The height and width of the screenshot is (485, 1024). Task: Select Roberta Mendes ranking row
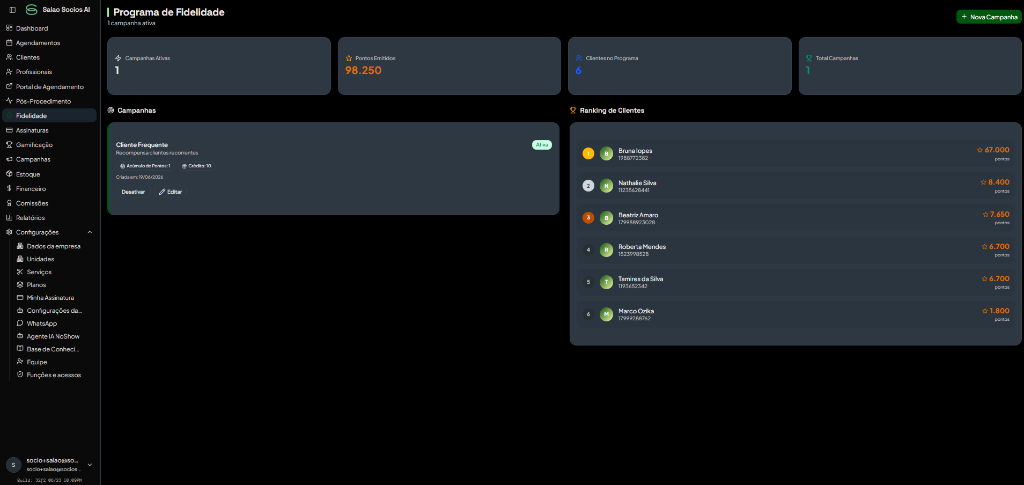[x=795, y=250]
